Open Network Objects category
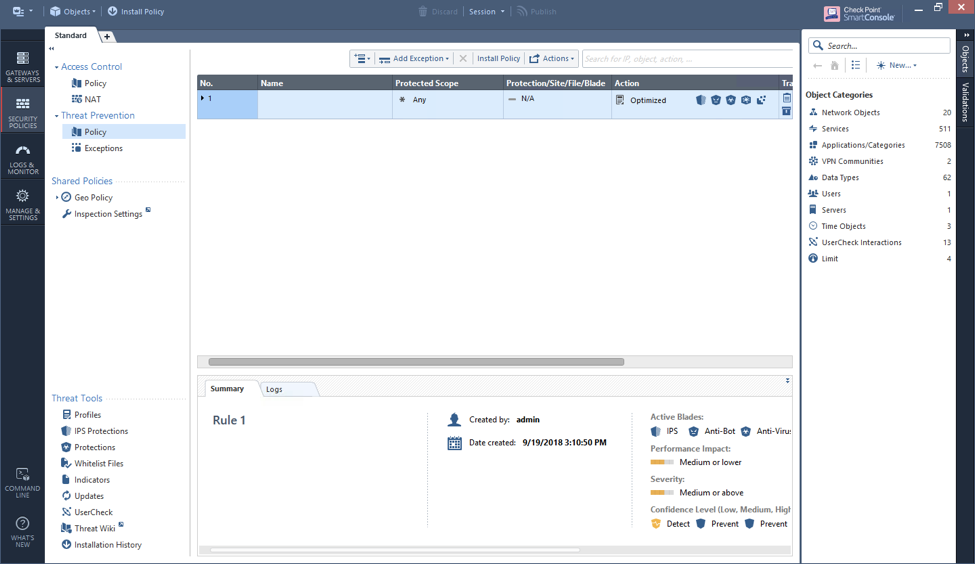Image resolution: width=975 pixels, height=564 pixels. [879, 113]
